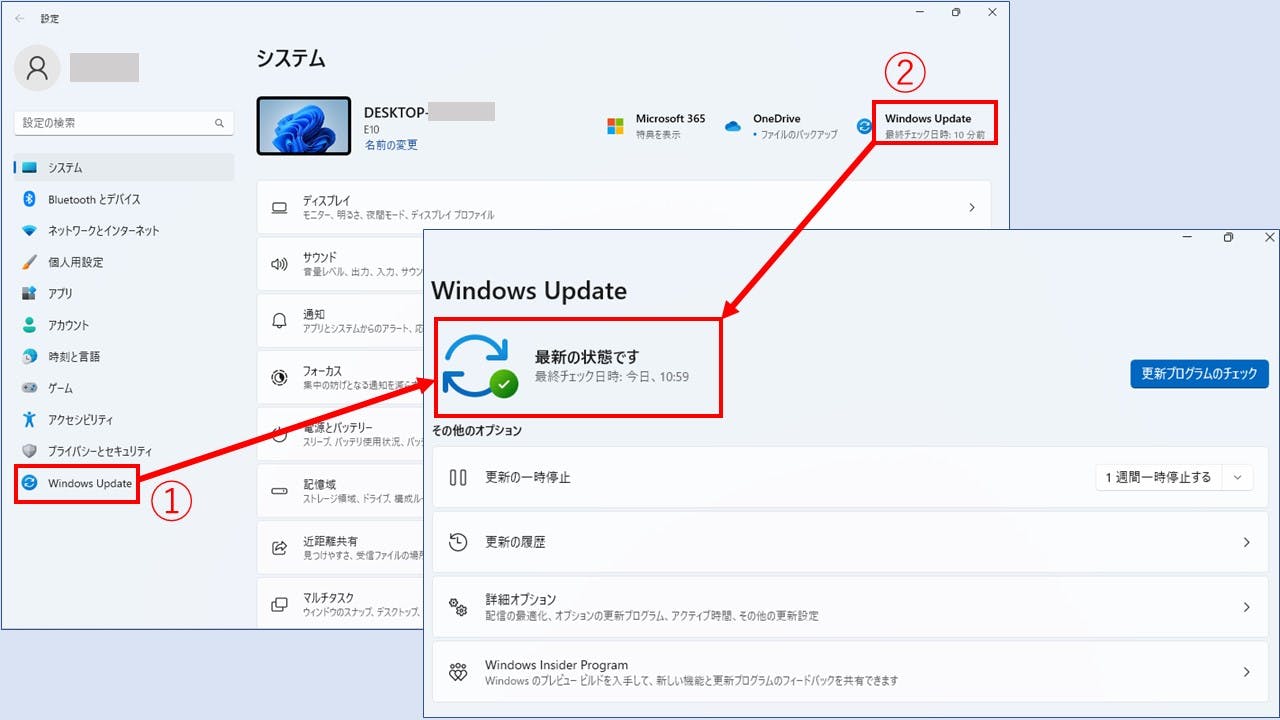The height and width of the screenshot is (720, 1280).
Task: Click in the 設定の検索 search field
Action: [x=124, y=123]
